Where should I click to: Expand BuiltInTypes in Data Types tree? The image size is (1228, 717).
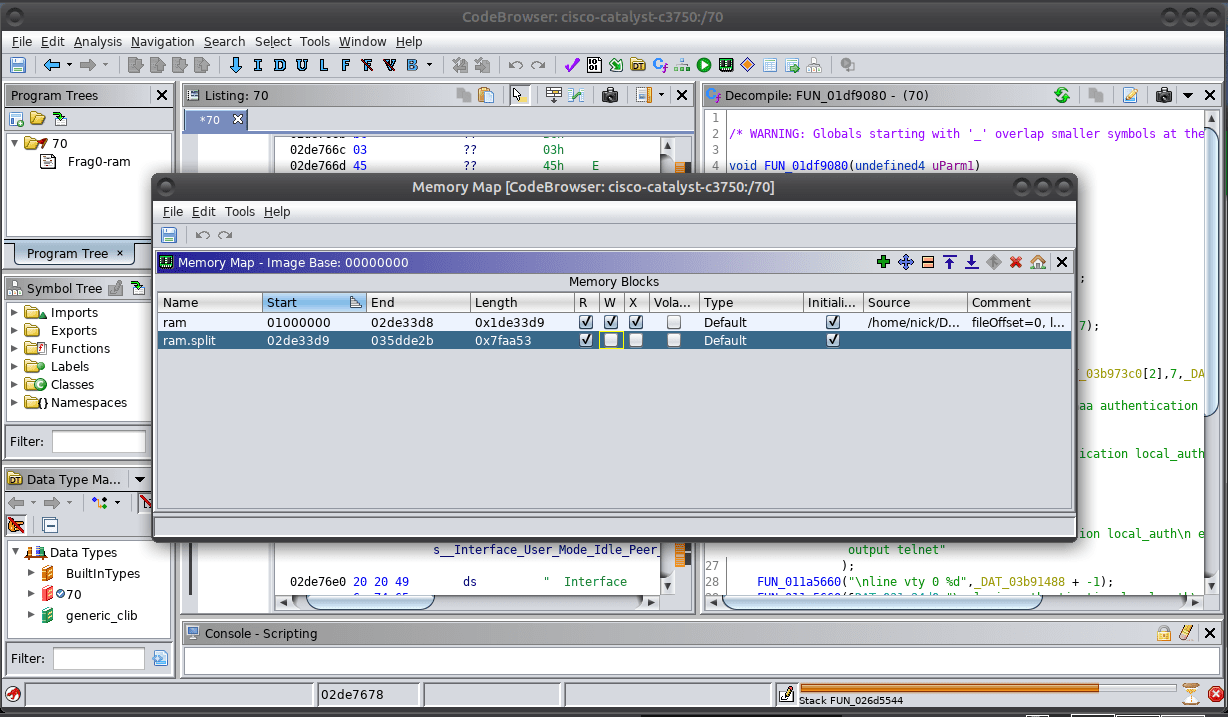pyautogui.click(x=30, y=574)
